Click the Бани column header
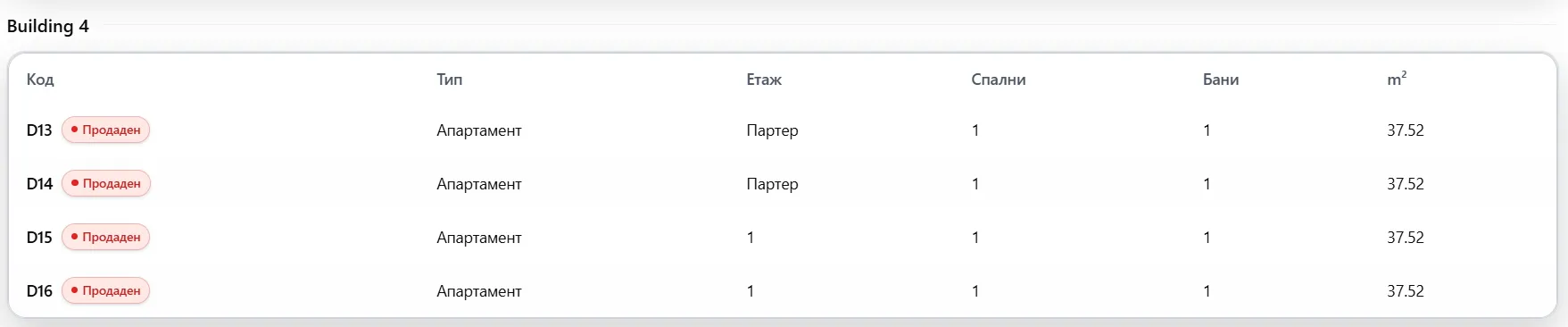This screenshot has width=1568, height=327. tap(1220, 80)
